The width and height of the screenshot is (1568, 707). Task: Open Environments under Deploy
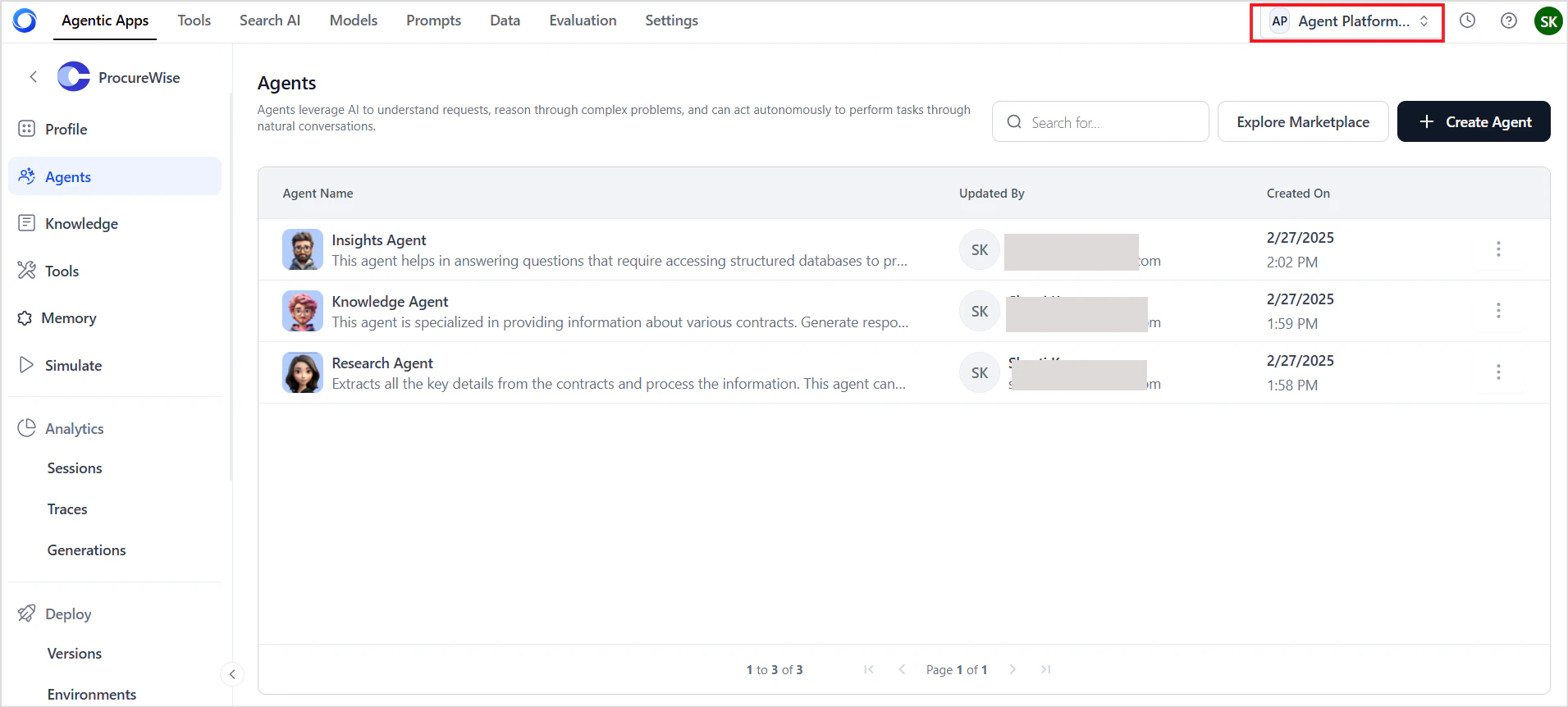click(x=92, y=694)
